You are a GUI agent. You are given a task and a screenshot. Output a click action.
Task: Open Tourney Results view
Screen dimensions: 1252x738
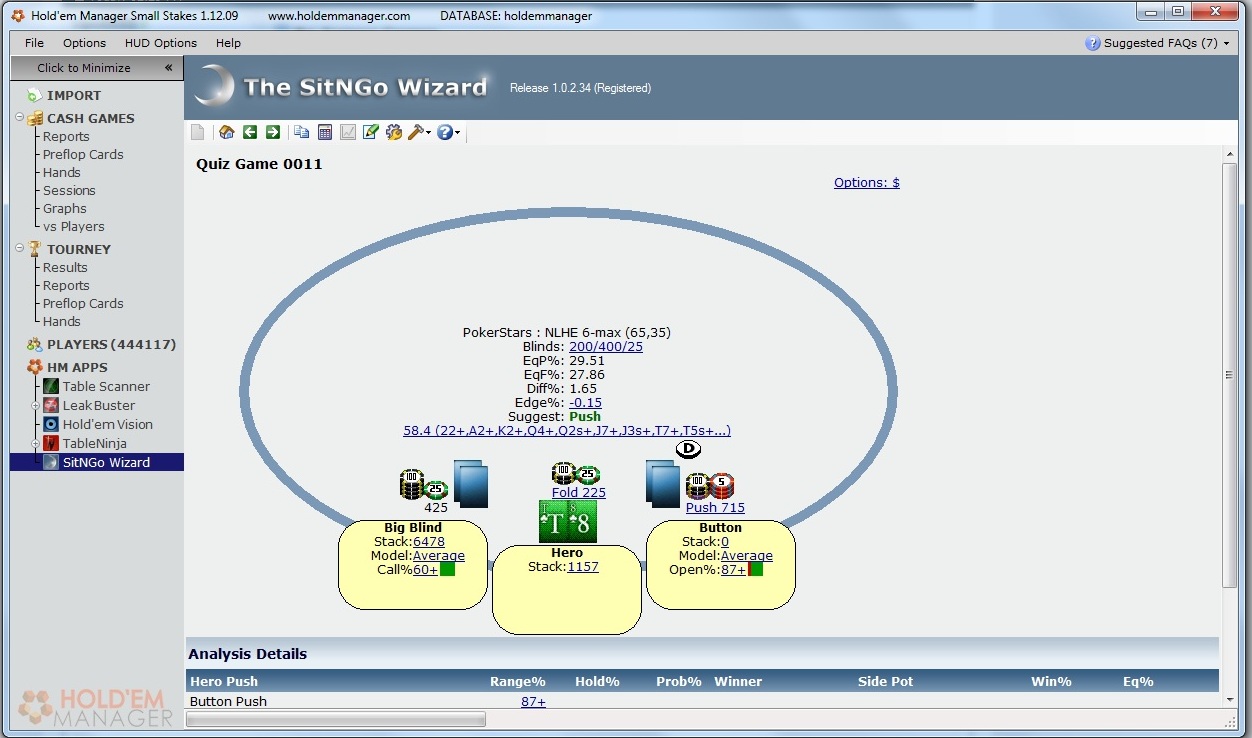[65, 268]
